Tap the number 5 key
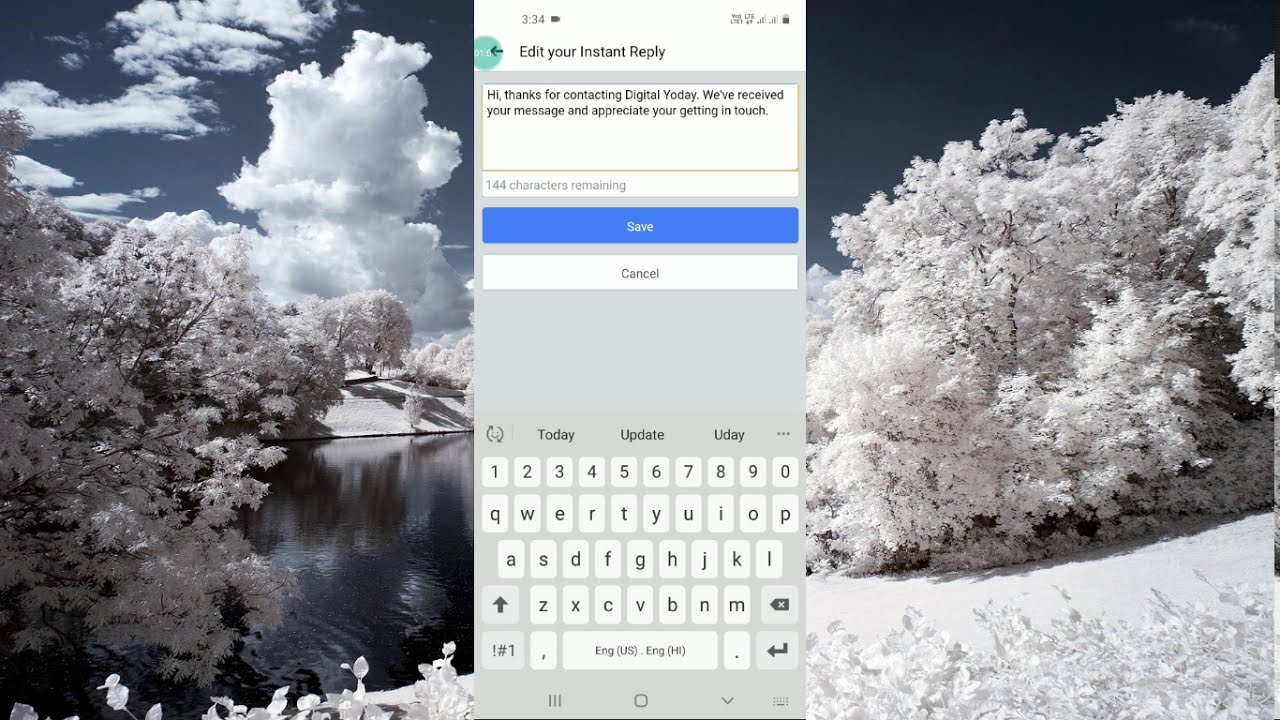1280x720 pixels. 624,471
